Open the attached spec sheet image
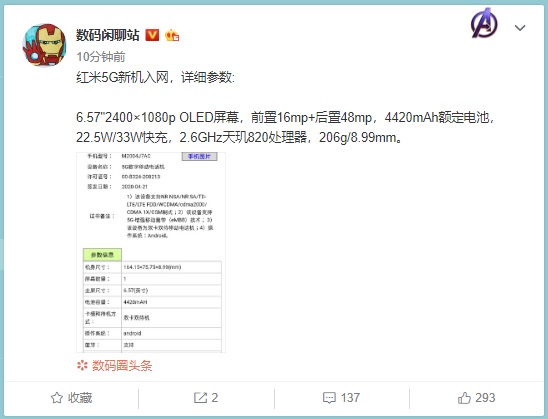The height and width of the screenshot is (419, 548). click(151, 252)
